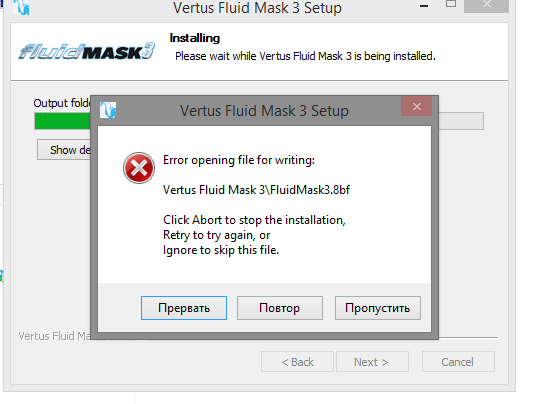Click the red error X icon
557x404 pixels.
point(139,168)
